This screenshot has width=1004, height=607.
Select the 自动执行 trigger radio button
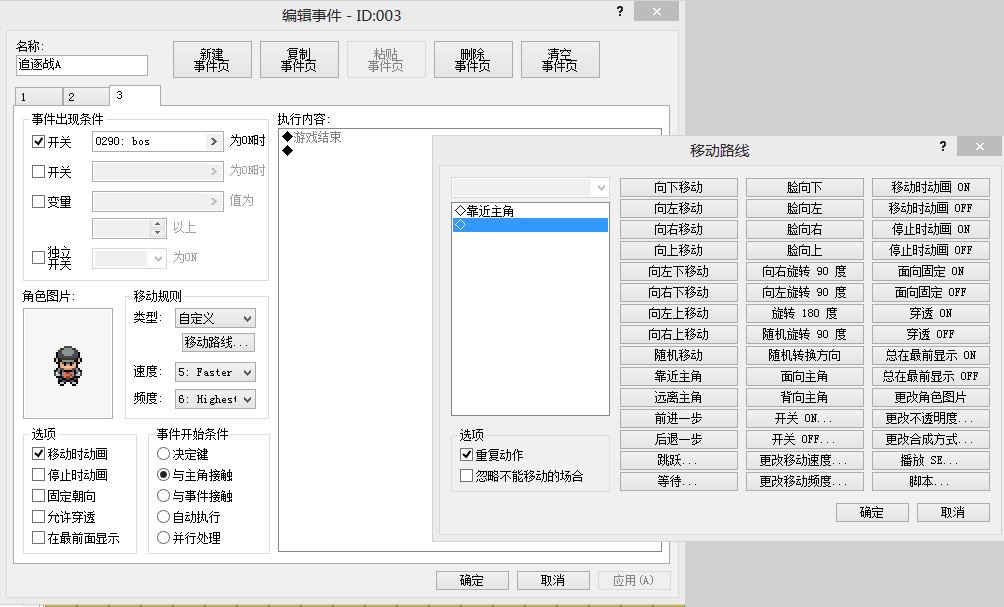click(x=163, y=517)
